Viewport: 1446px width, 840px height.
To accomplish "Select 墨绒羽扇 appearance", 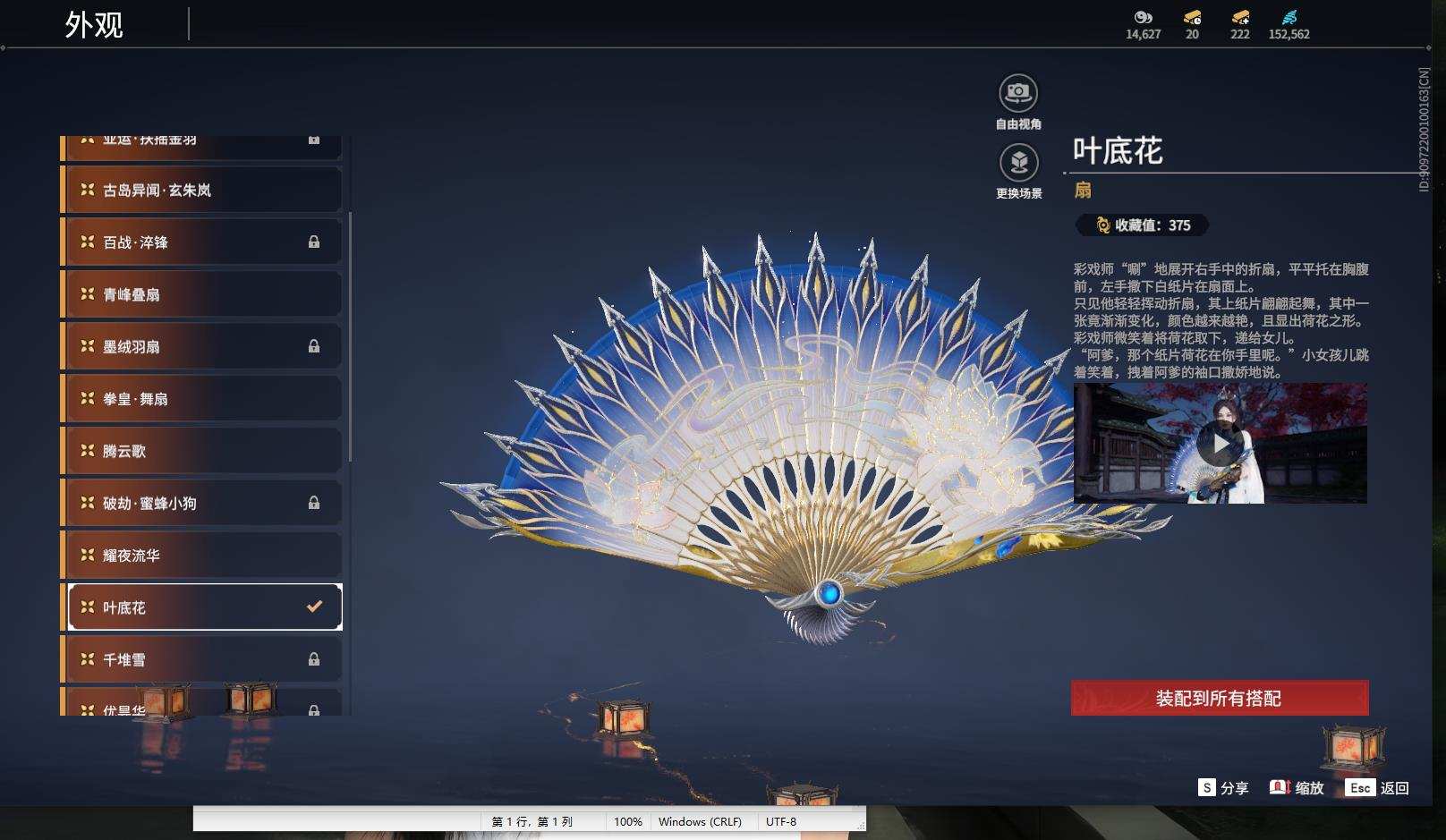I will (x=201, y=346).
